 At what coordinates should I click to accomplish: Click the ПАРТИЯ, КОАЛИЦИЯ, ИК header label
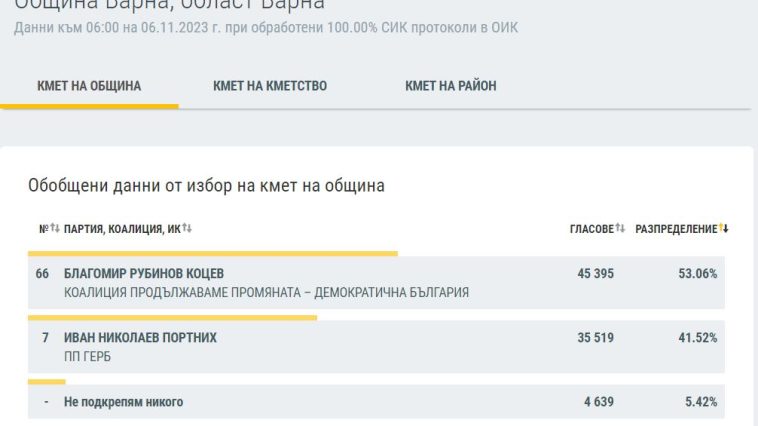(122, 229)
